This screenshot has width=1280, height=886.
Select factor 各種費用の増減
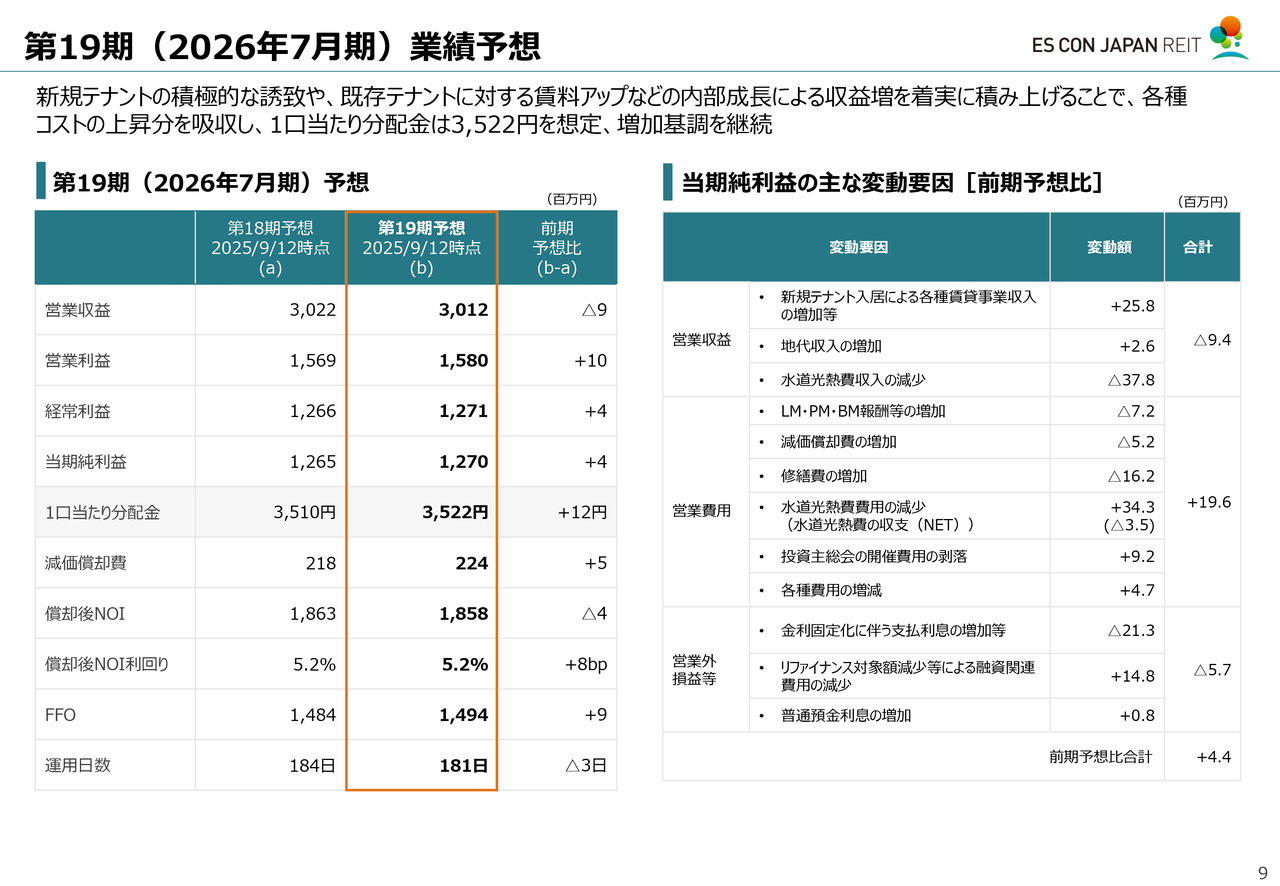click(x=831, y=590)
